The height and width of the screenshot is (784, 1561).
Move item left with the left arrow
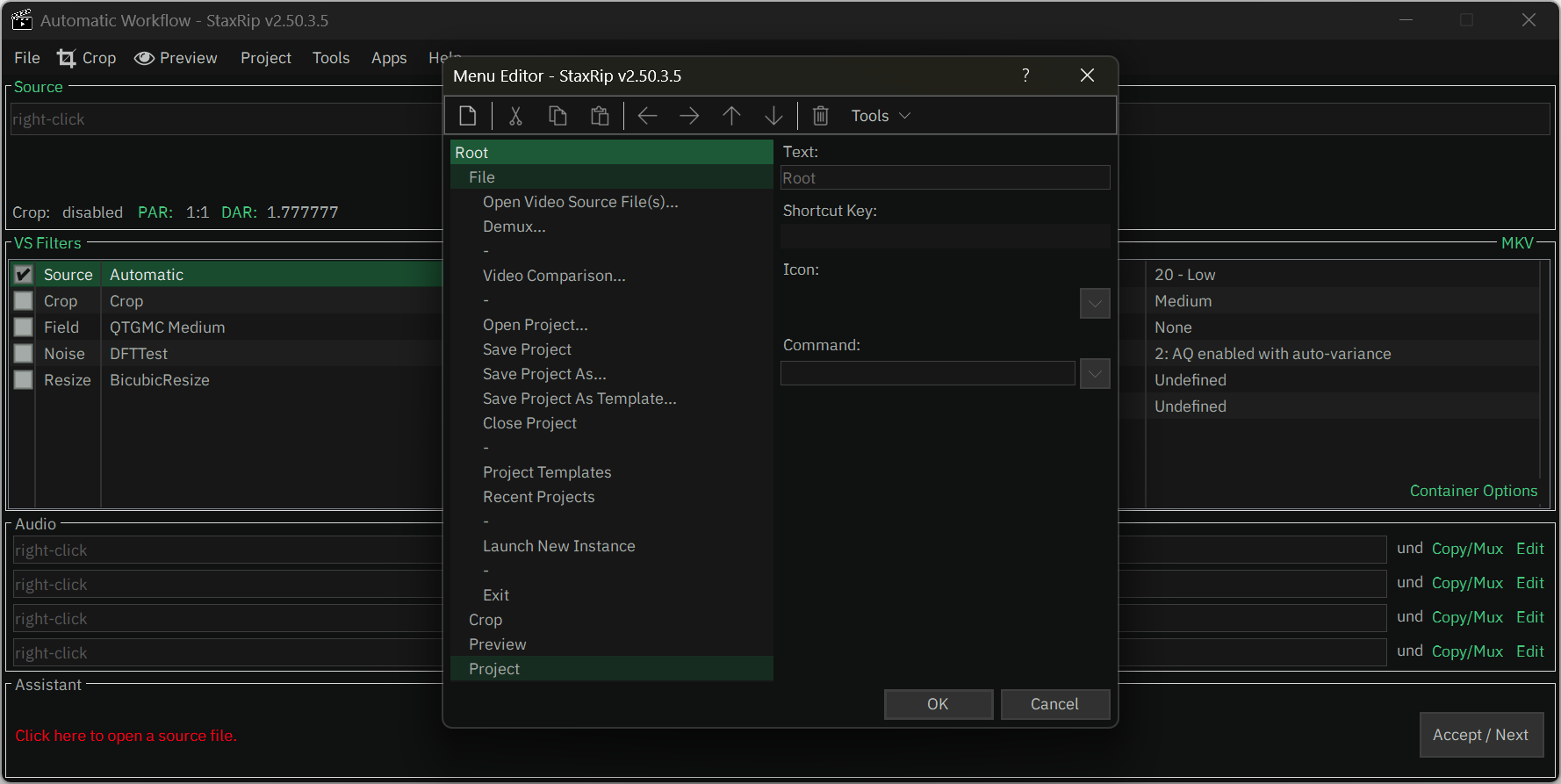pyautogui.click(x=647, y=116)
